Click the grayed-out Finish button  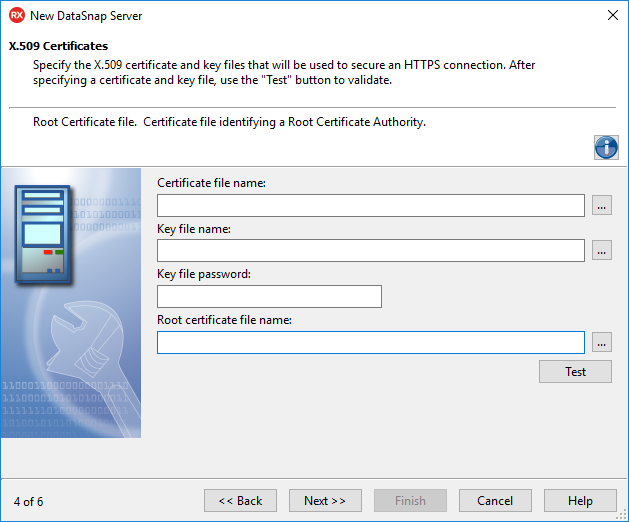pyautogui.click(x=410, y=501)
